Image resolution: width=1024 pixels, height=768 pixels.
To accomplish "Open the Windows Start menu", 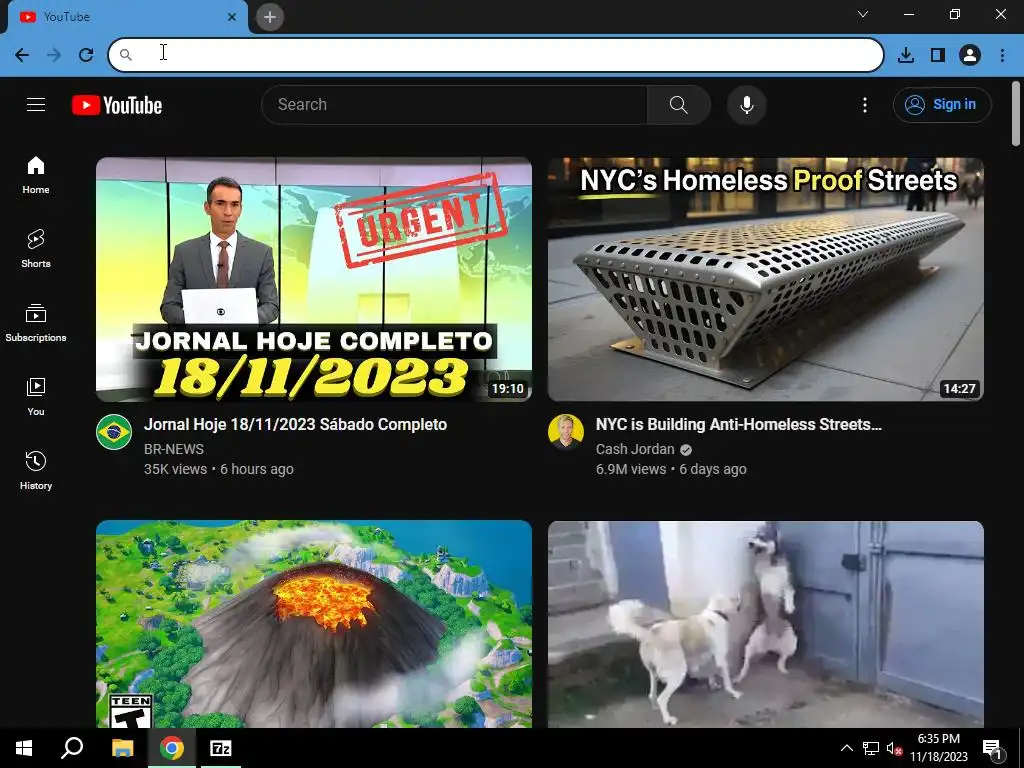I will [x=24, y=748].
